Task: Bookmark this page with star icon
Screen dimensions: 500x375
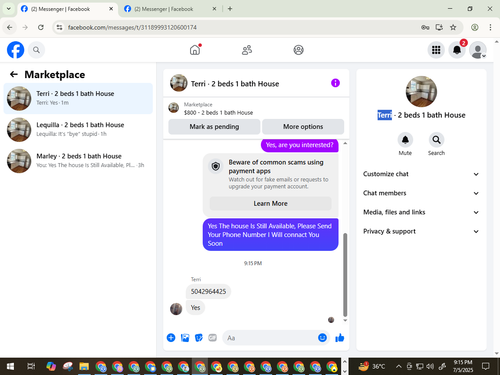Action: pyautogui.click(x=453, y=27)
